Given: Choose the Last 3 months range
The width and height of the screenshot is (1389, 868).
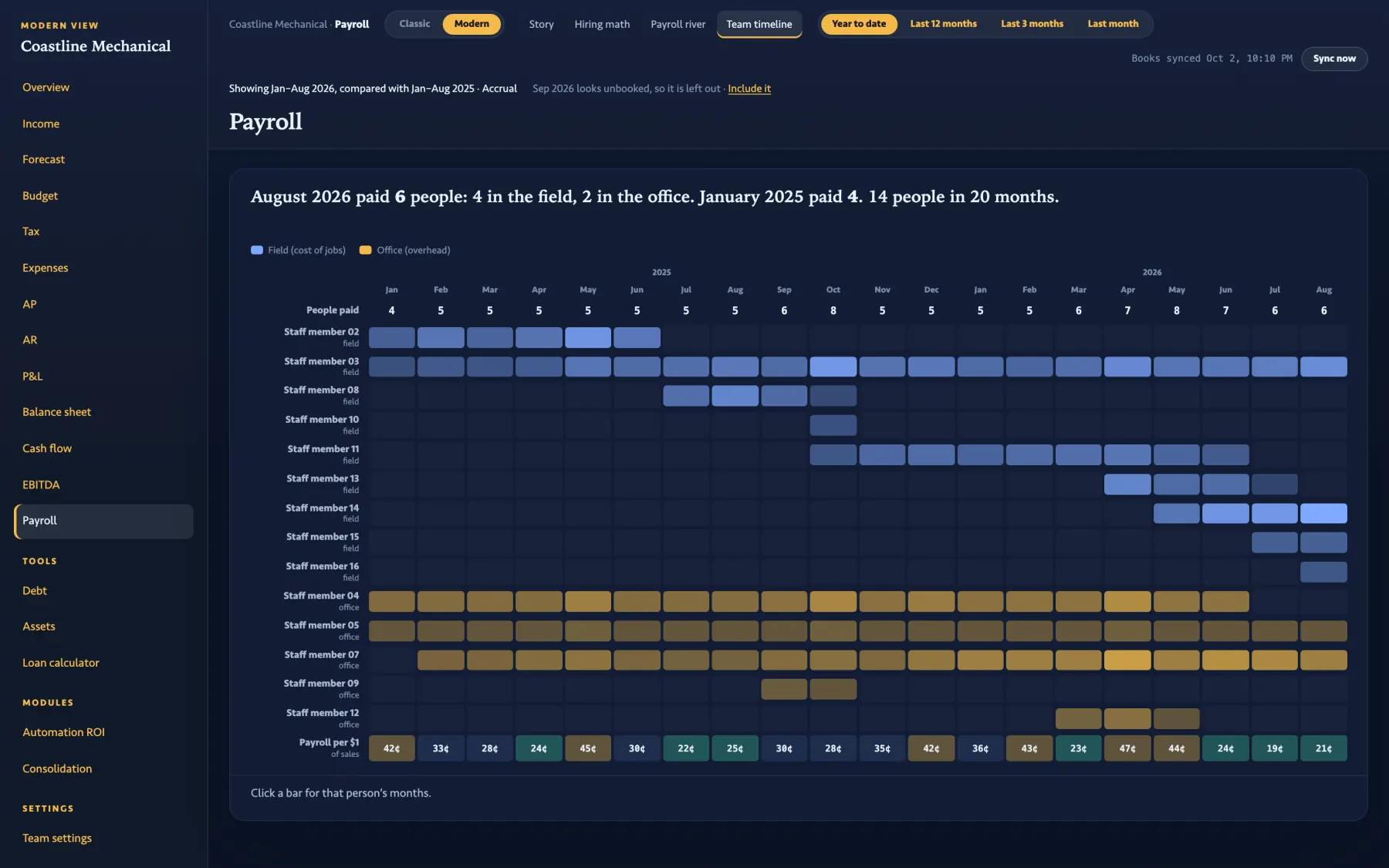Looking at the screenshot, I should coord(1032,24).
